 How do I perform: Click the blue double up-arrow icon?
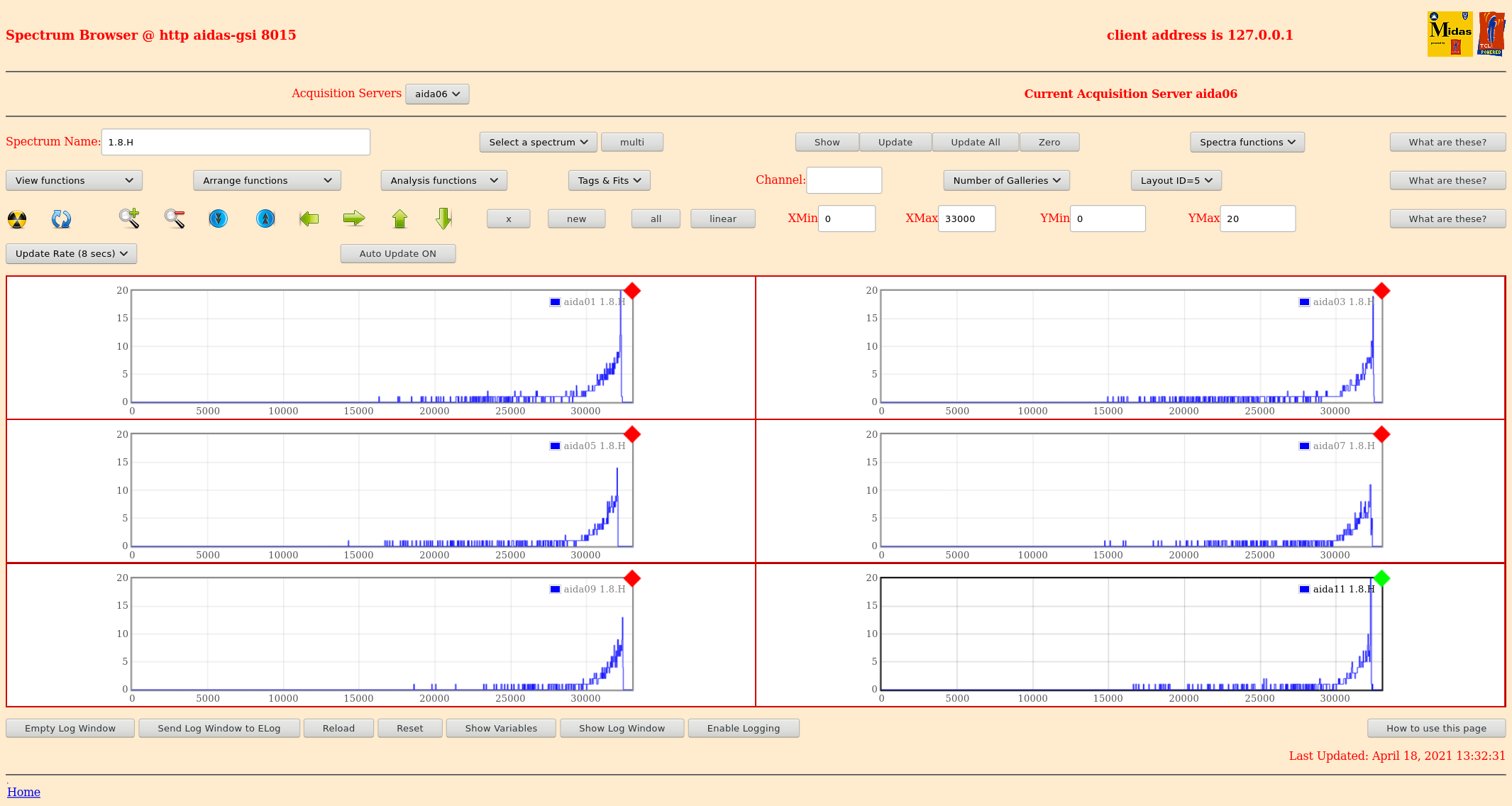[265, 219]
